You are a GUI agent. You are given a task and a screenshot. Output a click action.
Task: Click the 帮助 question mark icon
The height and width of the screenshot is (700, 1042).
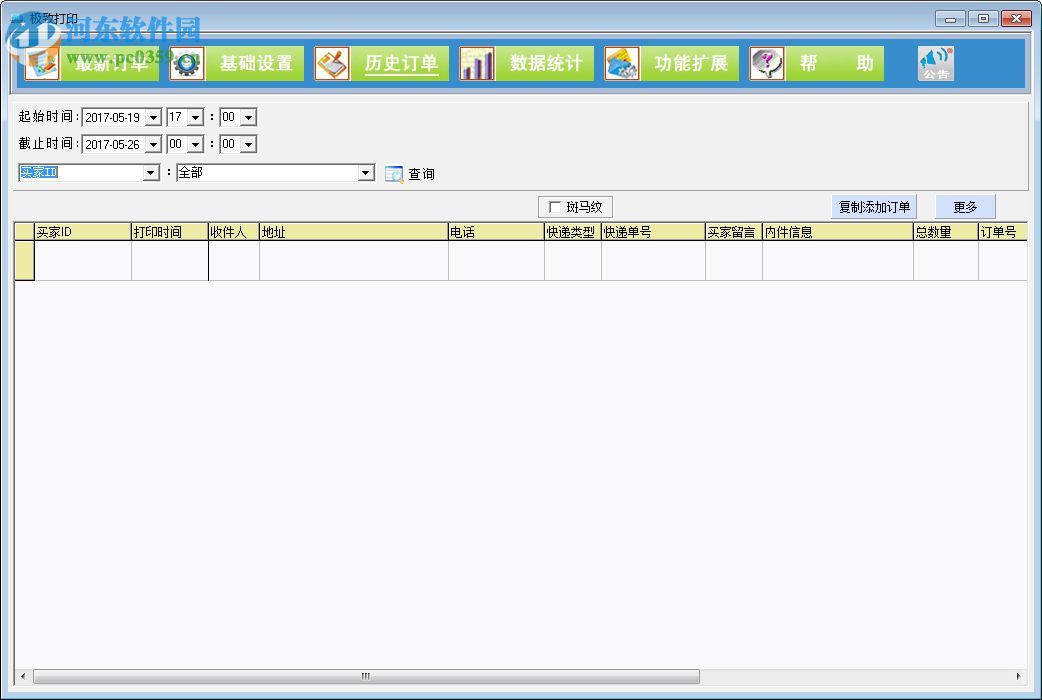(767, 64)
